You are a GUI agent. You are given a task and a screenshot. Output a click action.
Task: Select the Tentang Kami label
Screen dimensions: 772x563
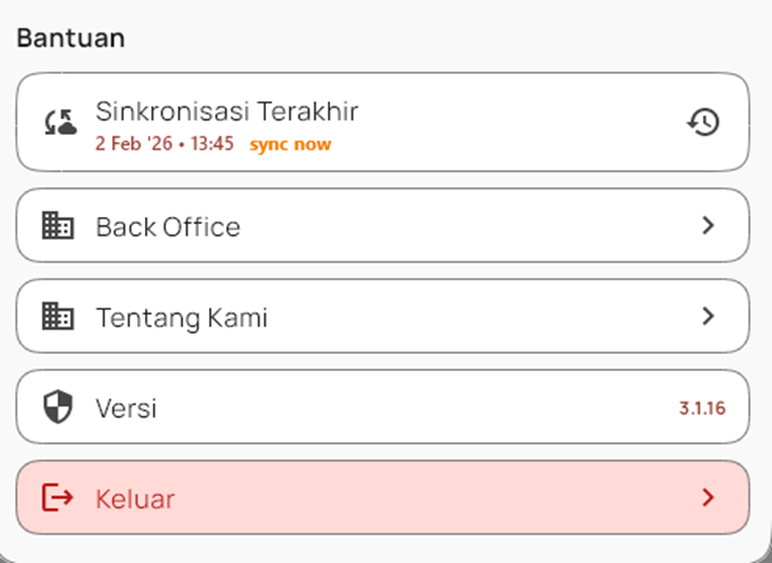(x=181, y=318)
